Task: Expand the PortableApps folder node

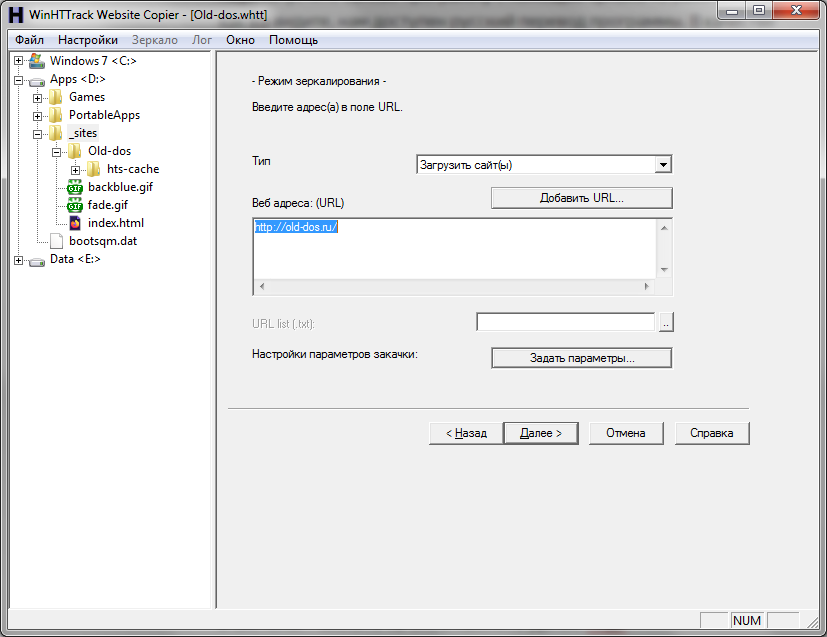Action: click(x=37, y=117)
